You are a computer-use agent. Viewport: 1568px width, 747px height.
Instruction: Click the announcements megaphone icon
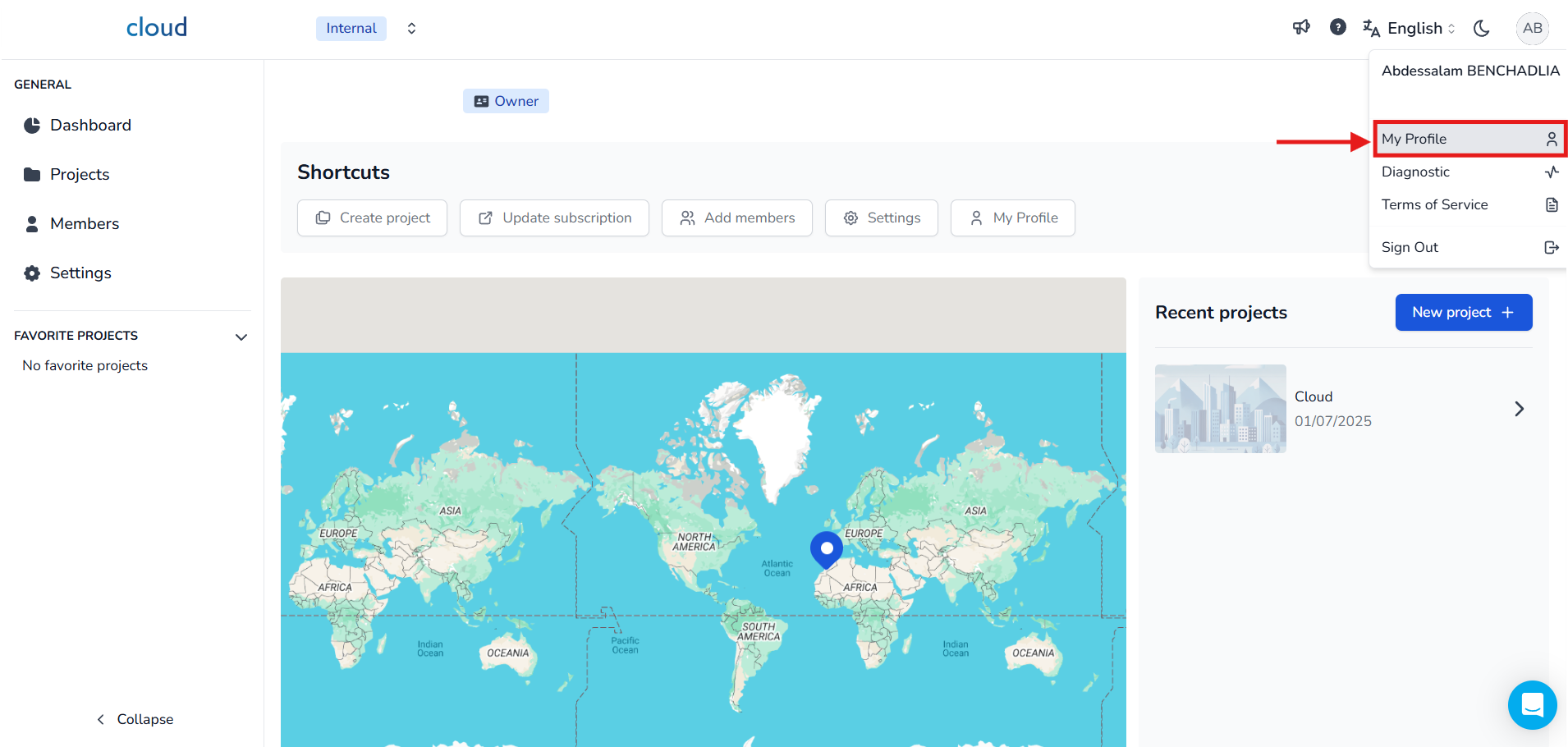click(x=1301, y=28)
